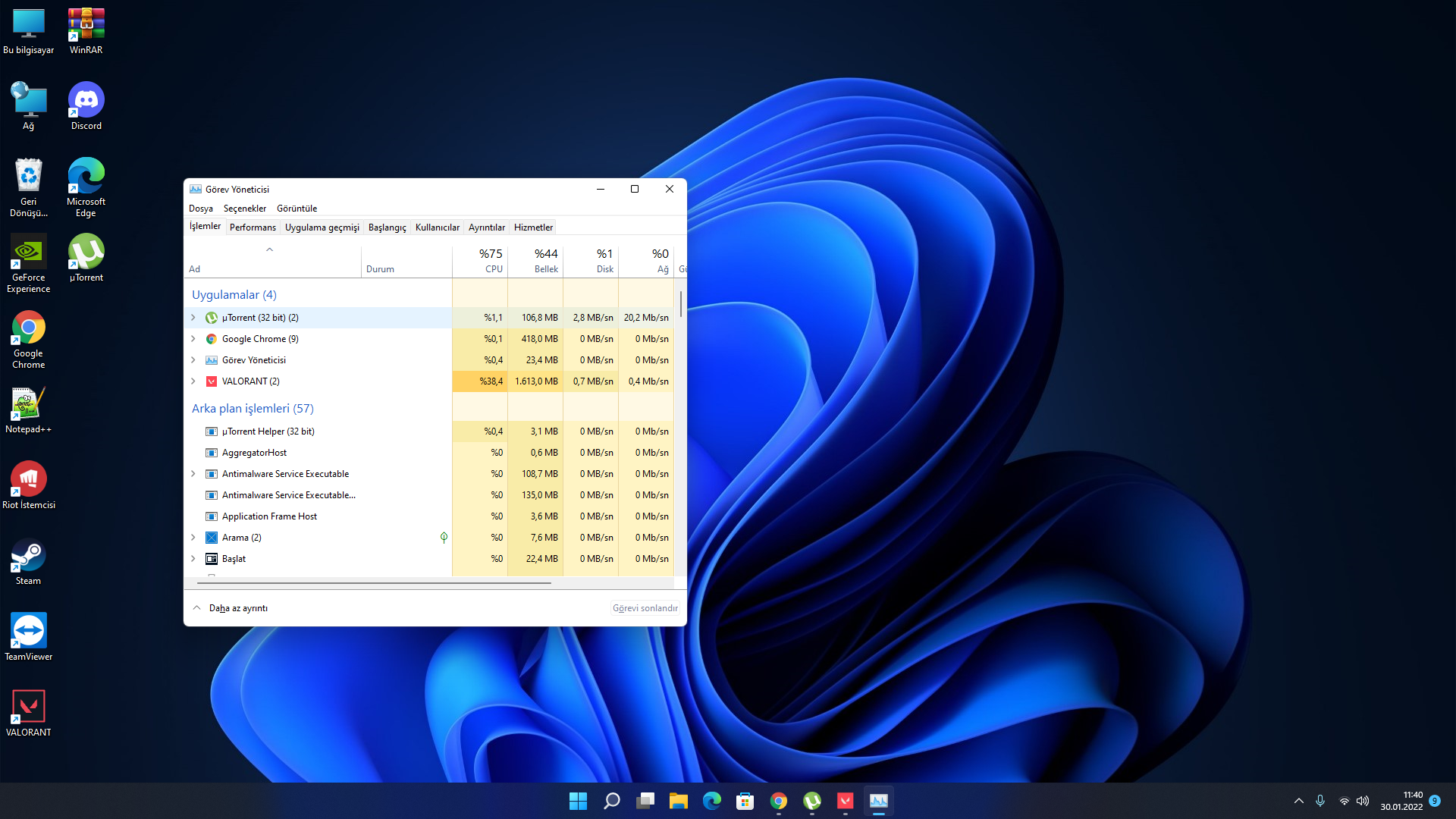Expand the VALORANT process group
The width and height of the screenshot is (1456, 819).
pos(193,381)
